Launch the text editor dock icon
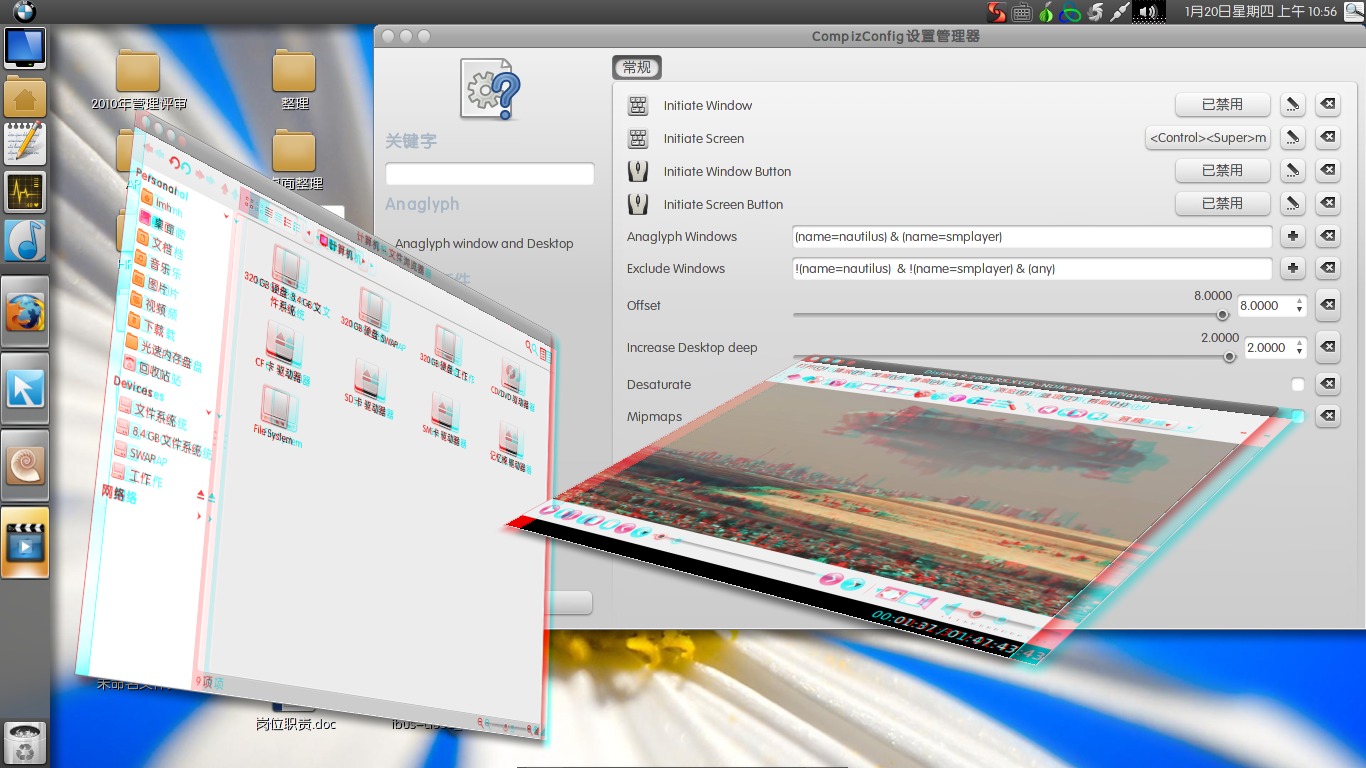The image size is (1366, 768). (x=25, y=143)
